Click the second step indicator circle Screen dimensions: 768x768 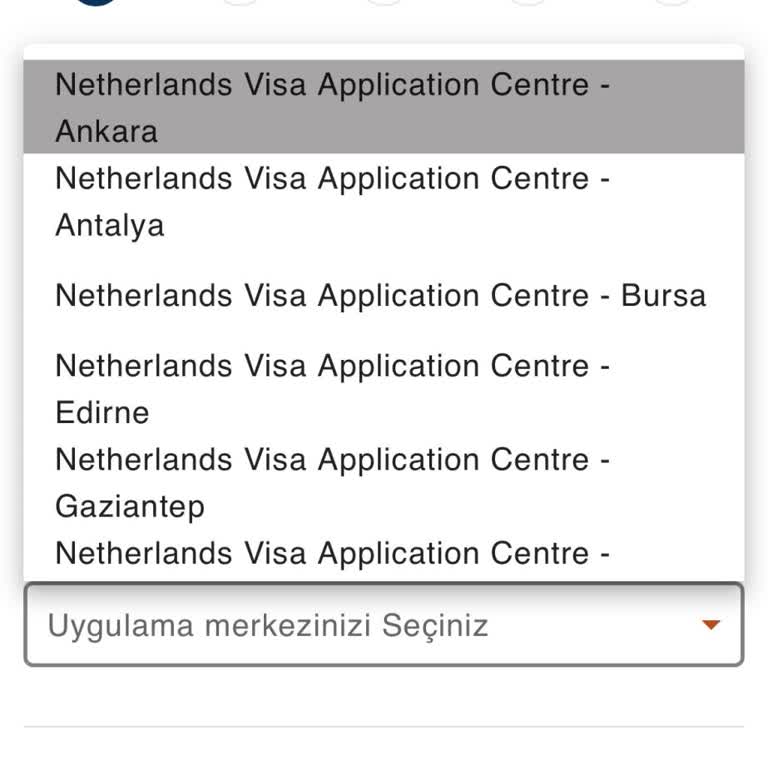coord(240,2)
